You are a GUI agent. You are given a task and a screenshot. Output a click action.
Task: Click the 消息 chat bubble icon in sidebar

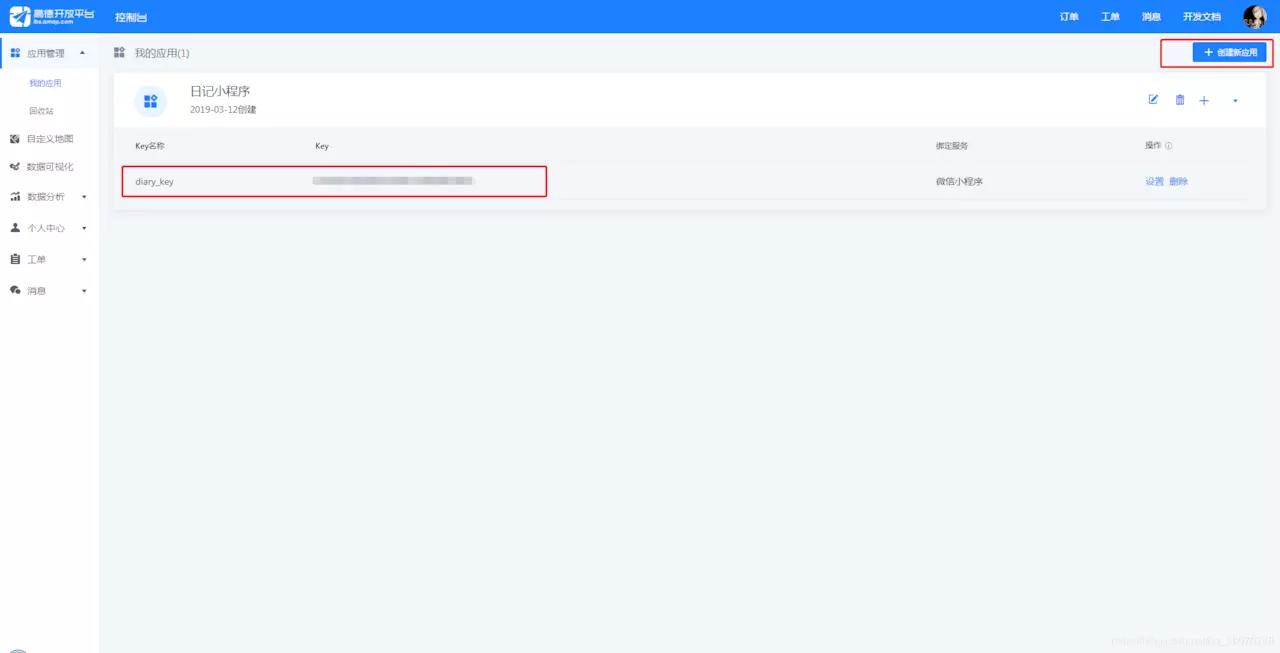click(x=15, y=290)
